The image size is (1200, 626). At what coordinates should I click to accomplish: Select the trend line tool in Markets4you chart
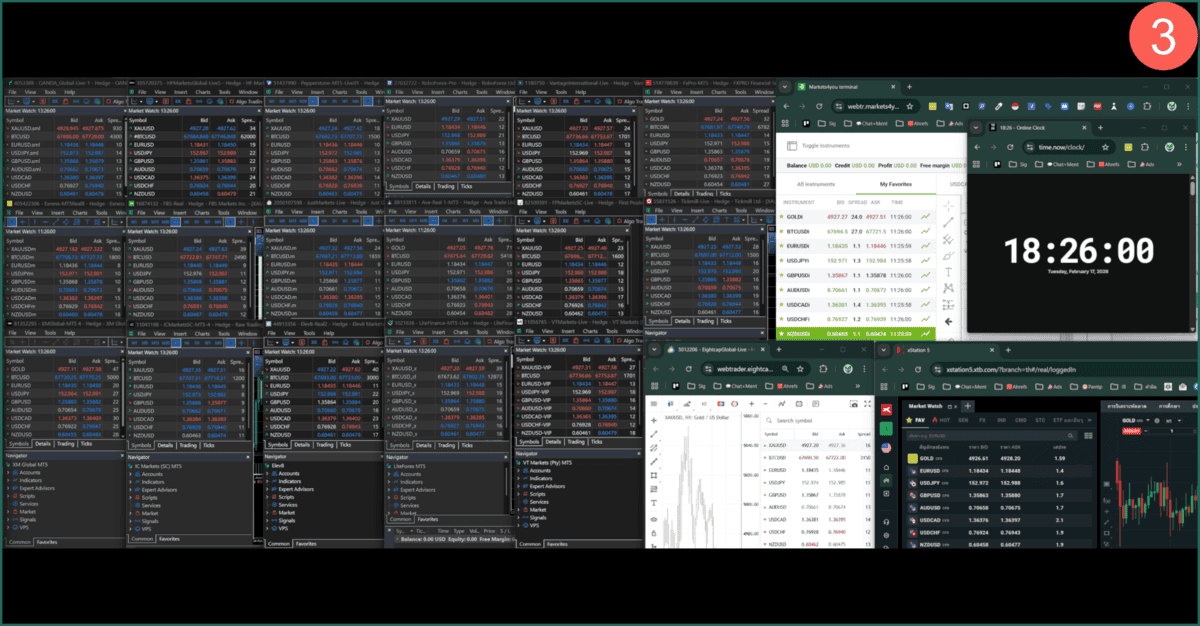click(948, 224)
